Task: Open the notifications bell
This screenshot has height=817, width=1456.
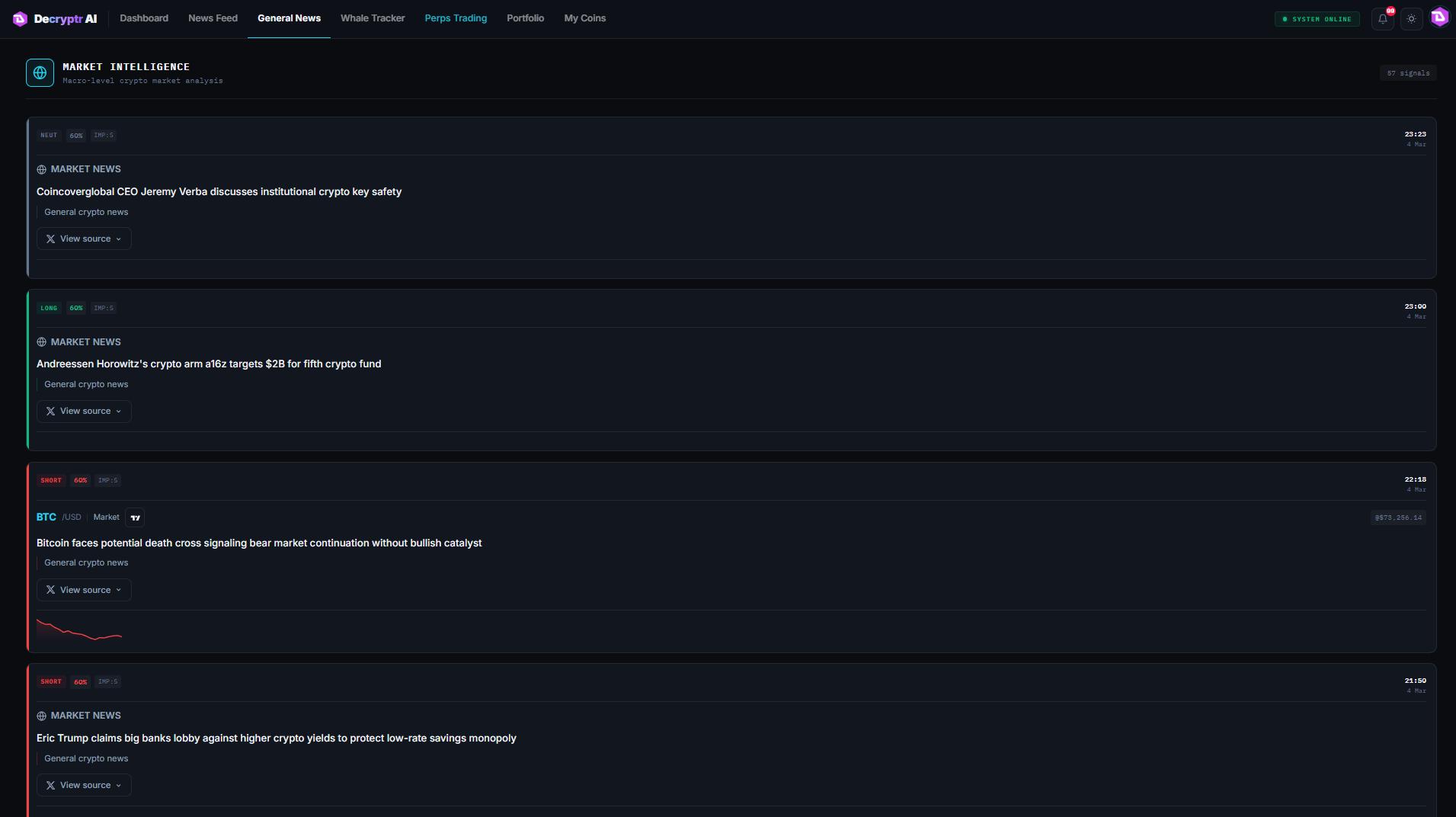Action: [x=1382, y=19]
